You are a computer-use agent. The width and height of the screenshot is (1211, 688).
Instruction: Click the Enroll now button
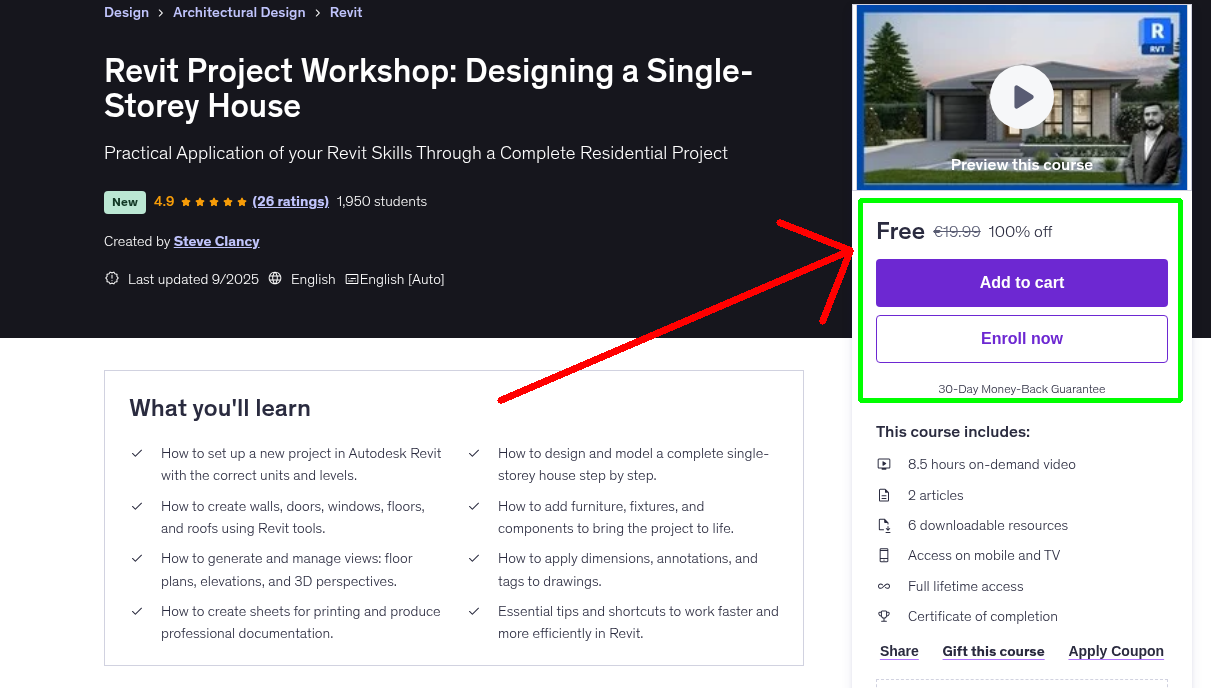tap(1021, 338)
